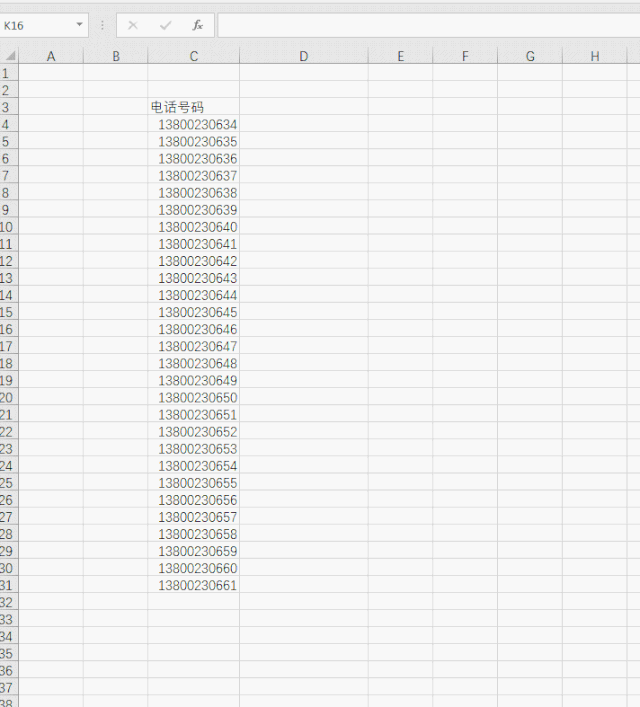
Task: Select cell containing 13800230649
Action: click(x=193, y=380)
